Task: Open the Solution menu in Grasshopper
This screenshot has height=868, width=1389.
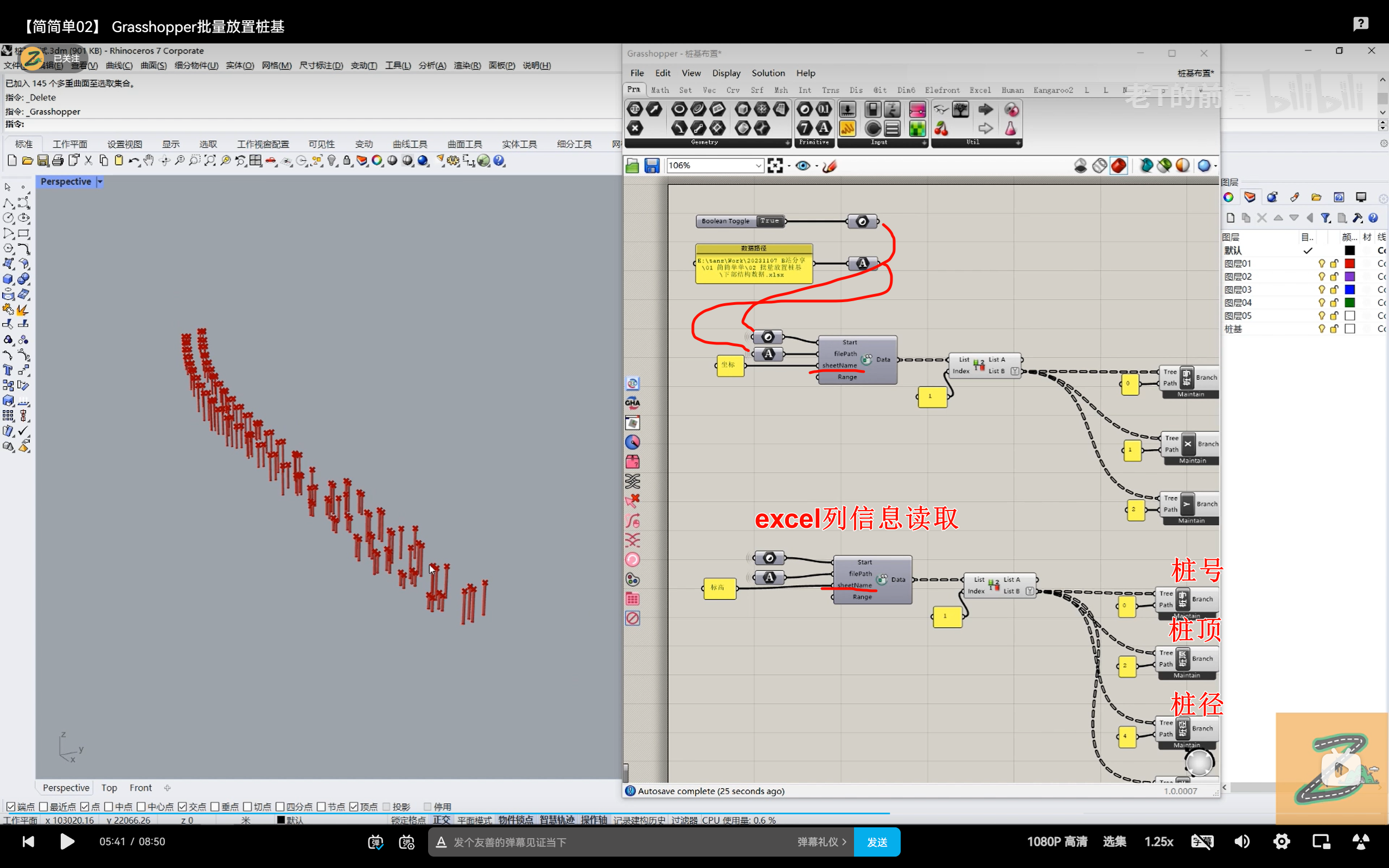Action: tap(767, 73)
